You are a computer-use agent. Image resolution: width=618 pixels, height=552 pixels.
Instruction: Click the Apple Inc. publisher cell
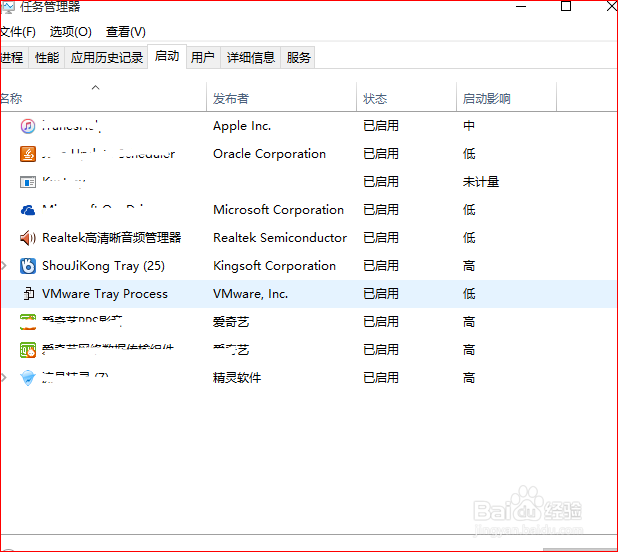(242, 126)
